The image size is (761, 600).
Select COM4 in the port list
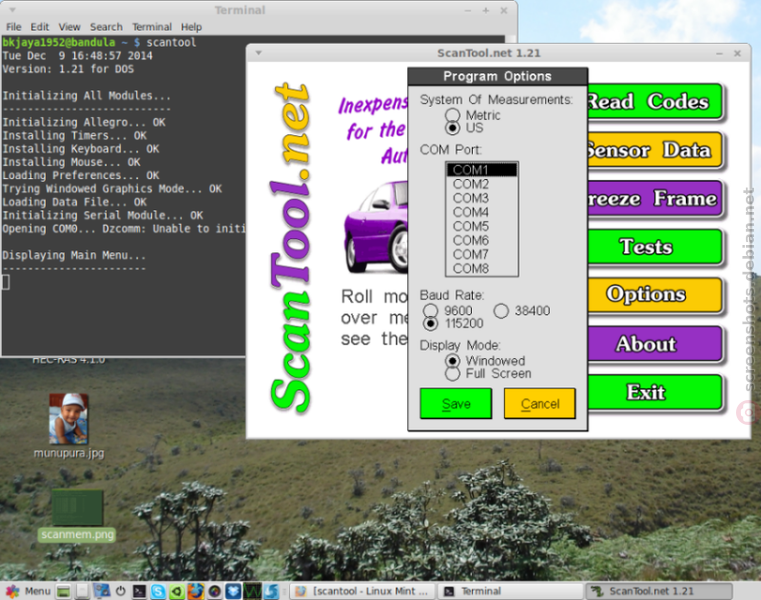[482, 212]
